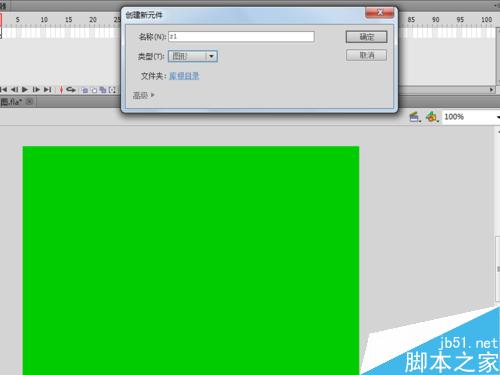Open modify onion markers icon
The width and height of the screenshot is (500, 375).
pyautogui.click(x=112, y=90)
